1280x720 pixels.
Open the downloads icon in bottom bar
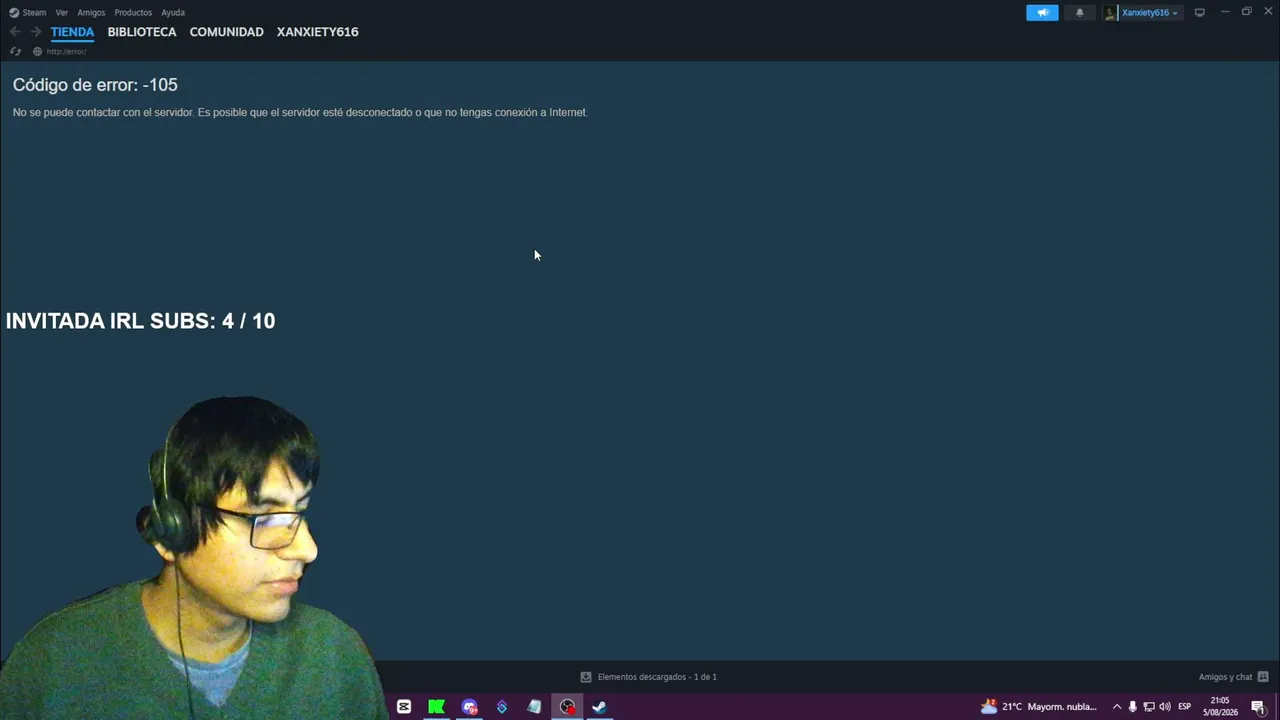(x=586, y=677)
